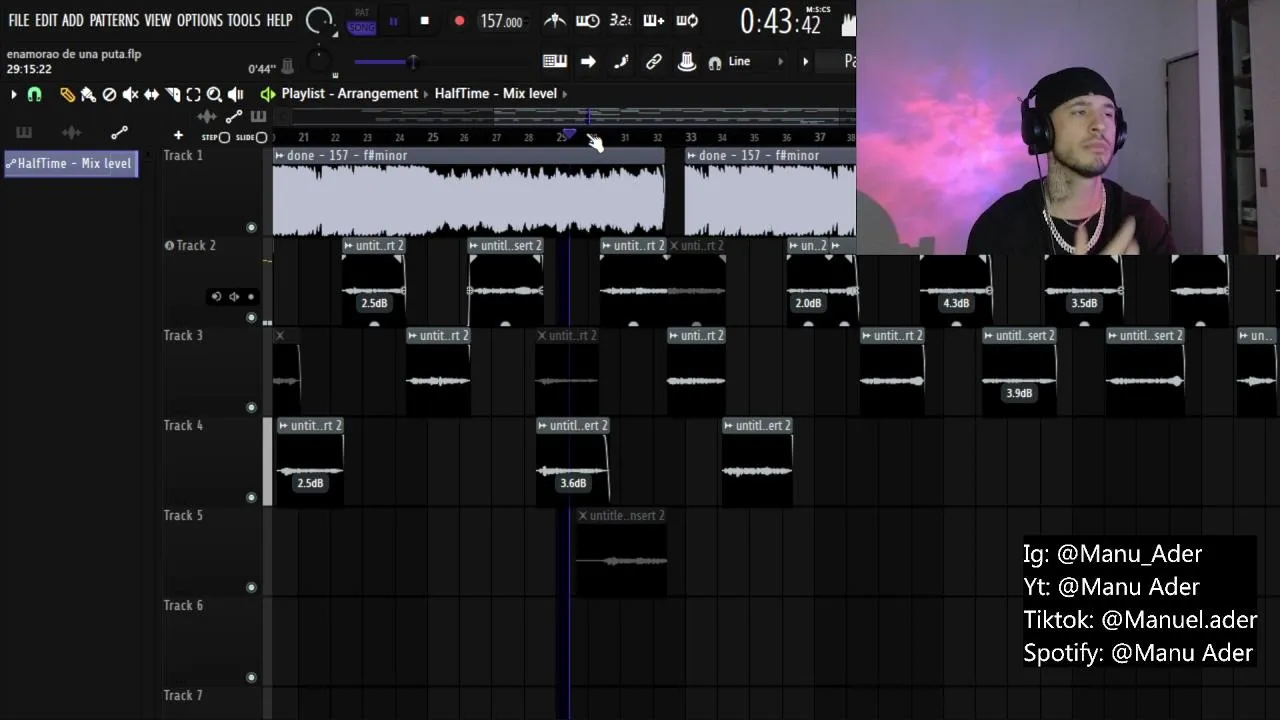1280x720 pixels.
Task: Open the ADD menu
Action: 73,20
